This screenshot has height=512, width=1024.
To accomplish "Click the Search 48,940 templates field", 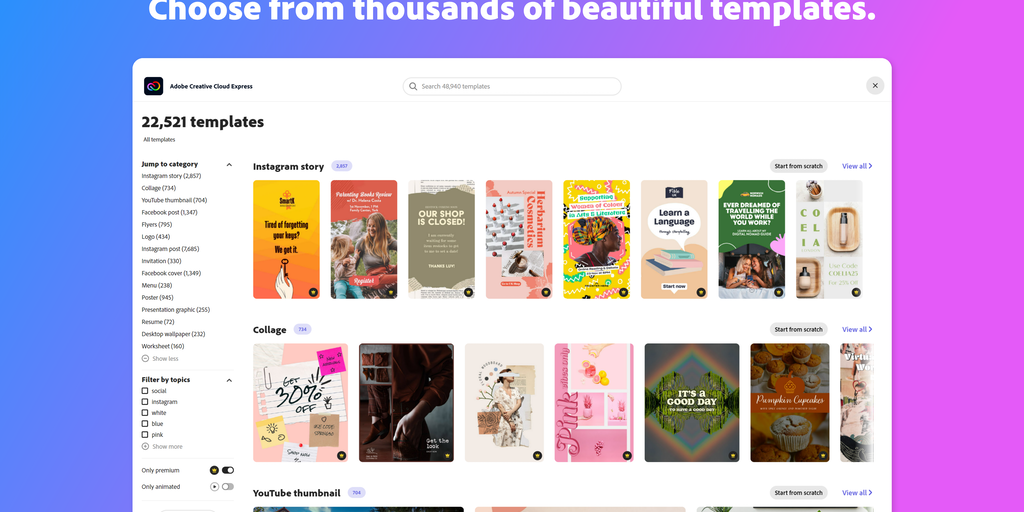I will 512,86.
